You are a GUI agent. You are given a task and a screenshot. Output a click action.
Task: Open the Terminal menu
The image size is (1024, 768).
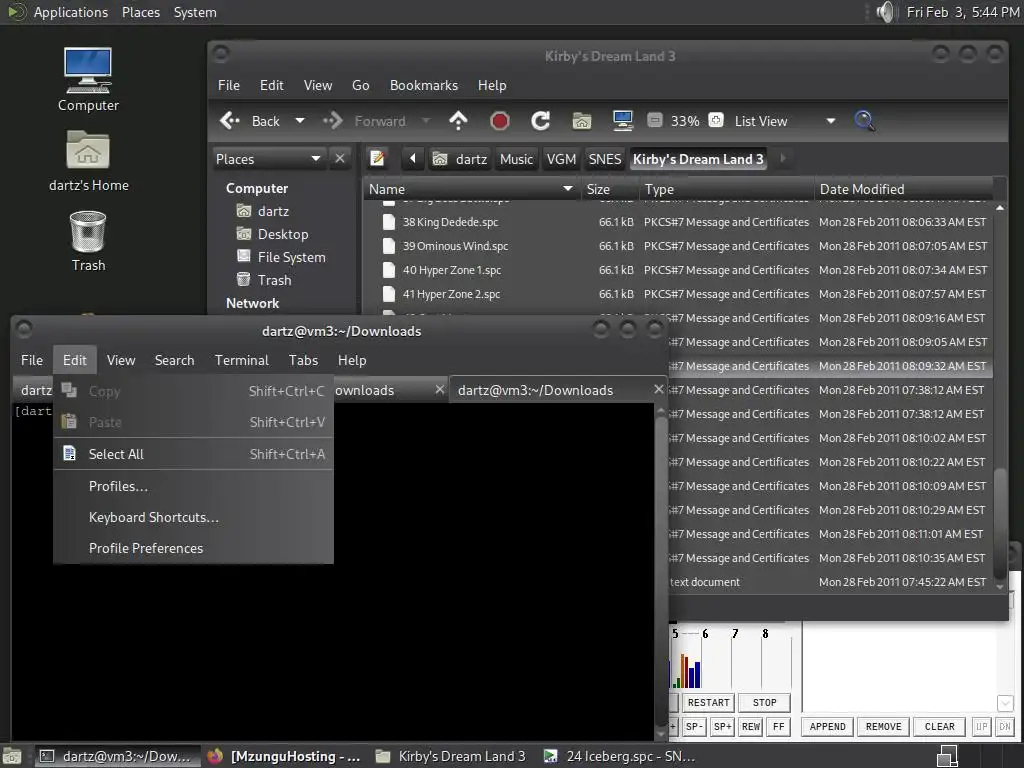coord(242,360)
